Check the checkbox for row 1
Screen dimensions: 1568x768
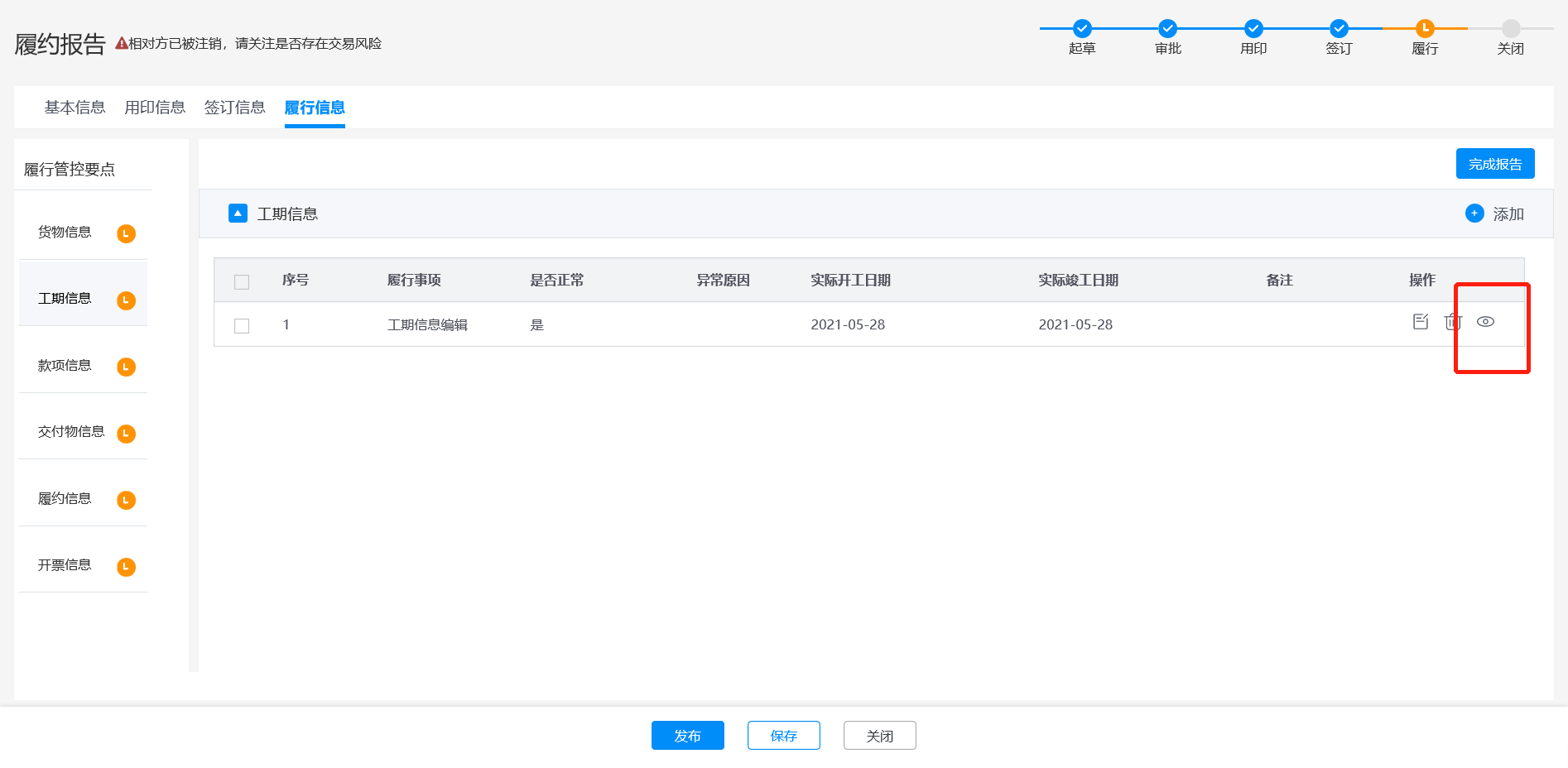click(x=242, y=326)
